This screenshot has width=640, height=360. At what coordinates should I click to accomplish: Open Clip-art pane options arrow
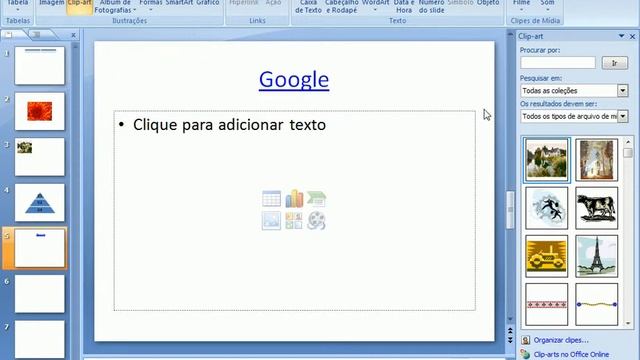pyautogui.click(x=621, y=36)
